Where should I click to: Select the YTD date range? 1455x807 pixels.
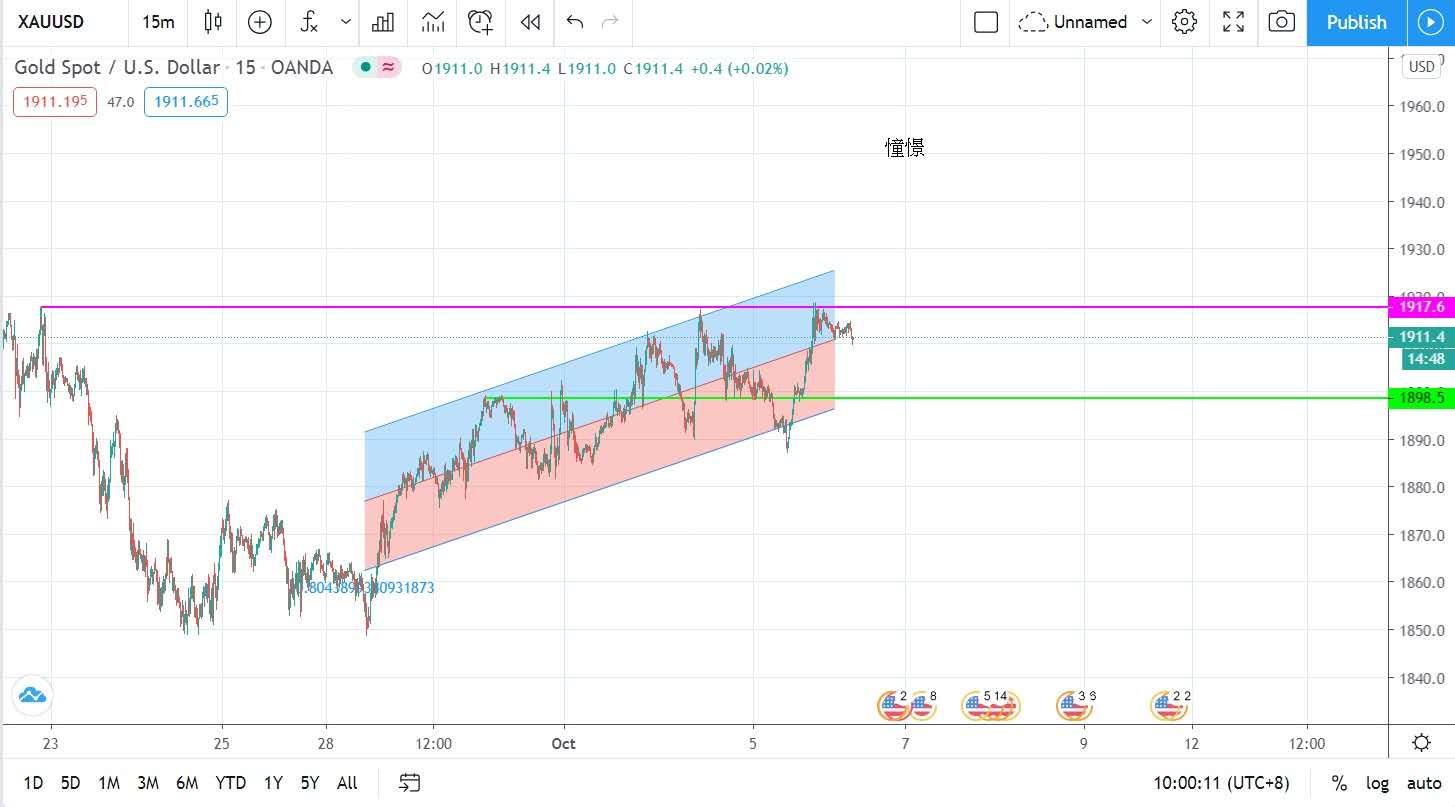(x=230, y=783)
